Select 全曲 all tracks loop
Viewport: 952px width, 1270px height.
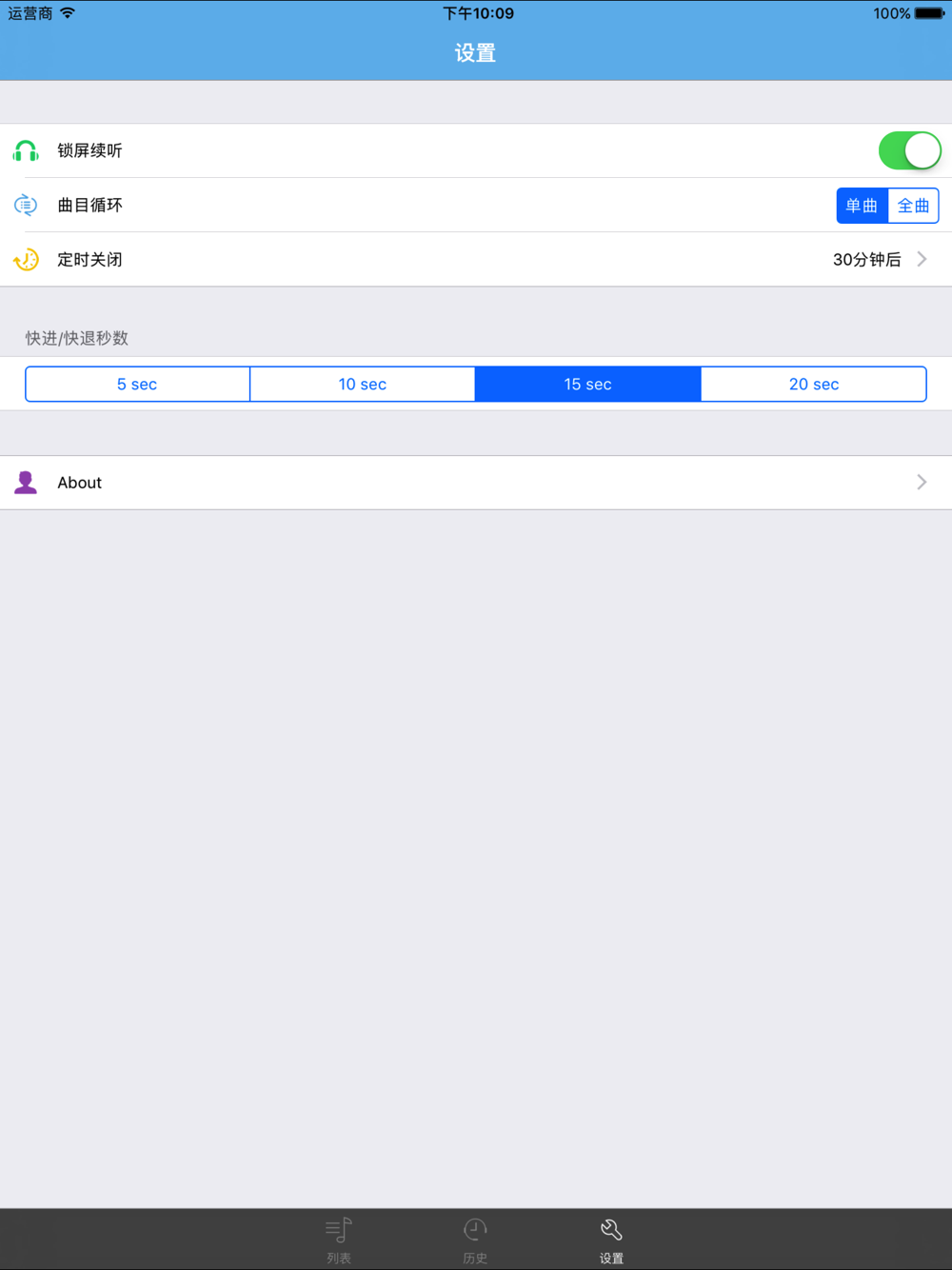tap(914, 206)
